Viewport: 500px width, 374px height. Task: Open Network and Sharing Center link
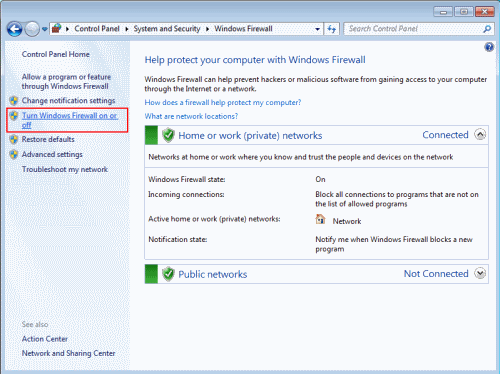[x=68, y=353]
